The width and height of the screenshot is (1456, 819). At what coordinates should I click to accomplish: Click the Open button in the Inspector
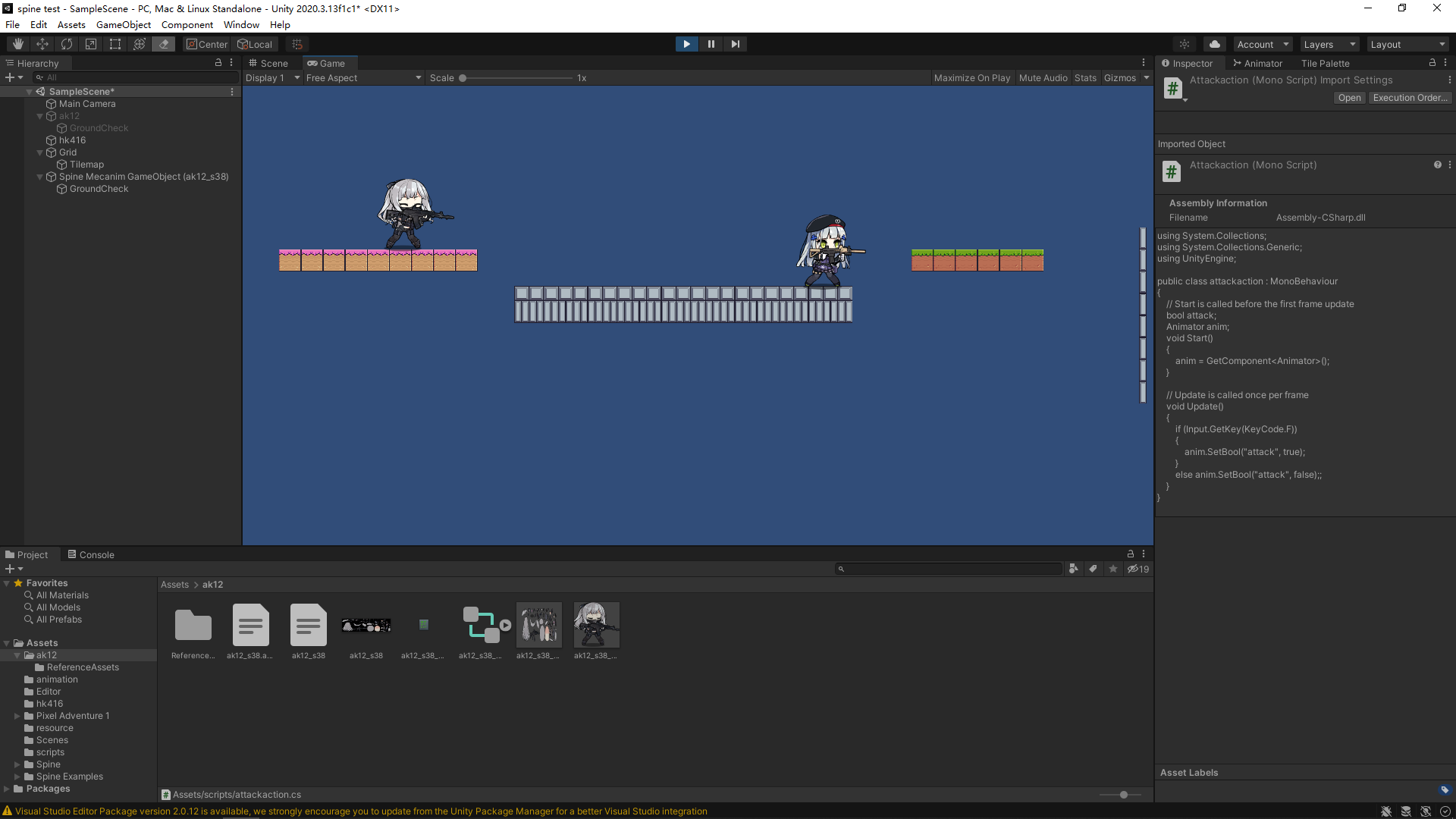tap(1349, 97)
